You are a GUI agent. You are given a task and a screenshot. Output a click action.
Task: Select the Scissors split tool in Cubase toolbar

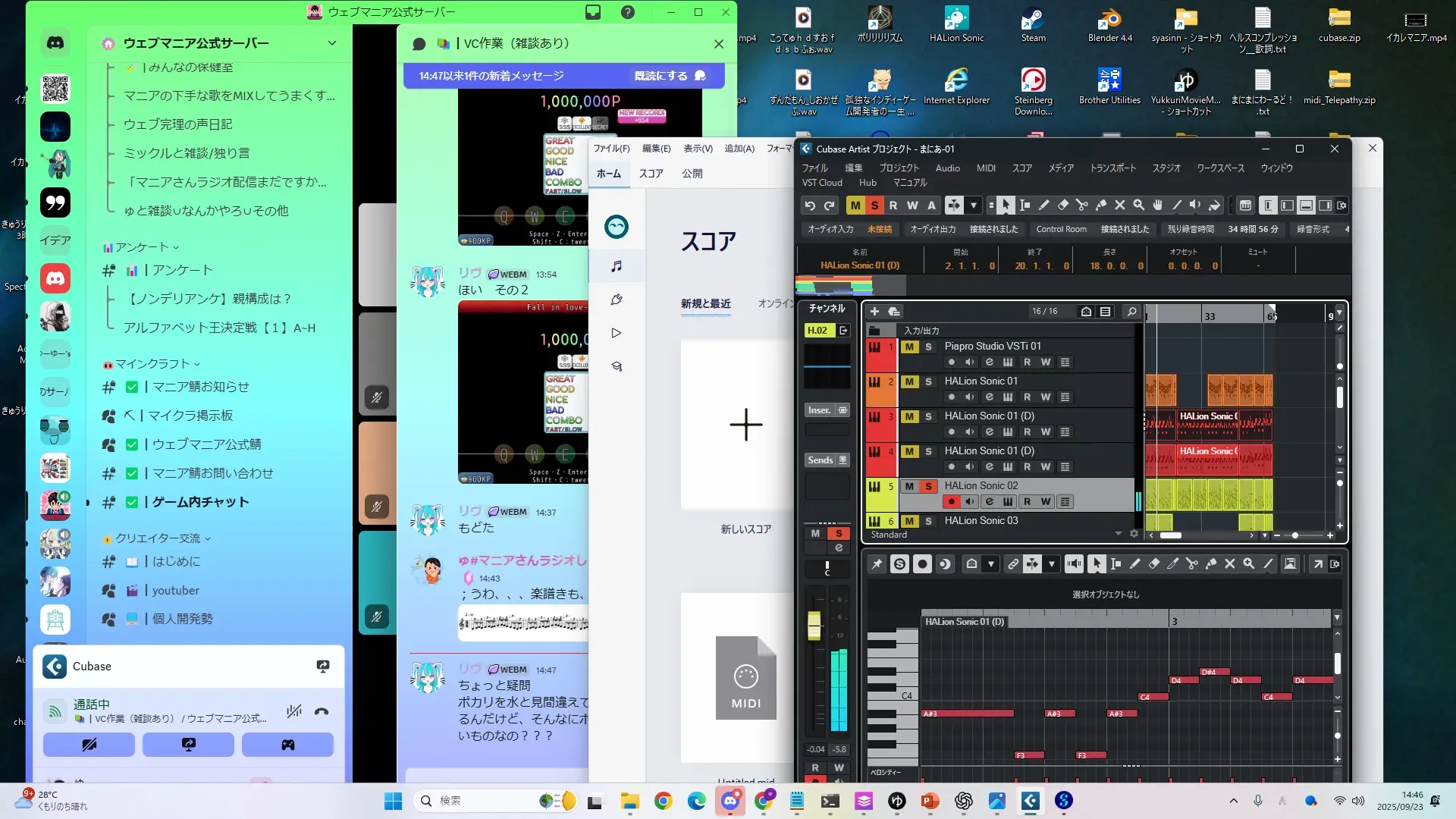[1082, 206]
